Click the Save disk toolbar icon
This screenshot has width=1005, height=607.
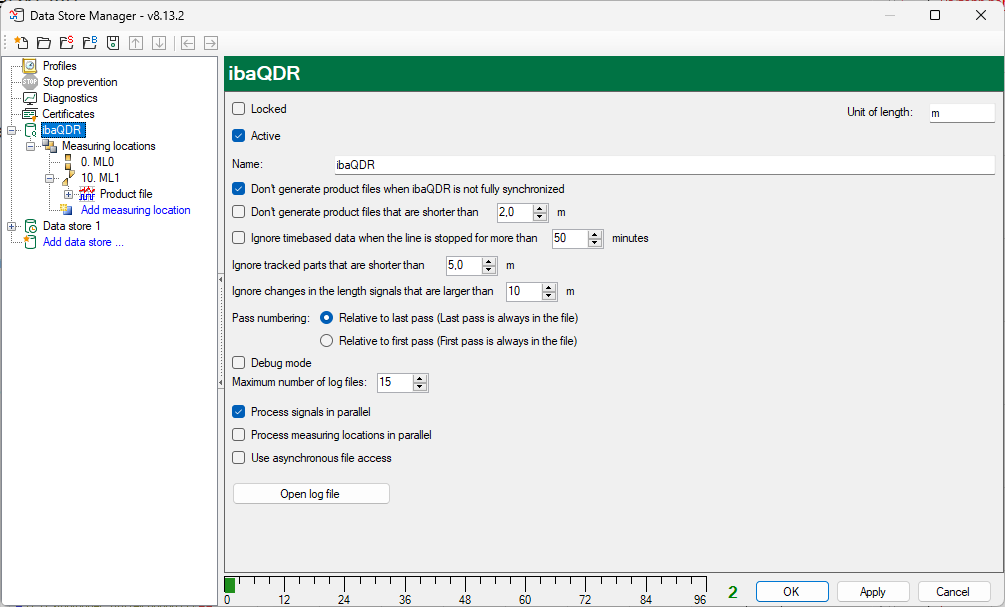(113, 43)
